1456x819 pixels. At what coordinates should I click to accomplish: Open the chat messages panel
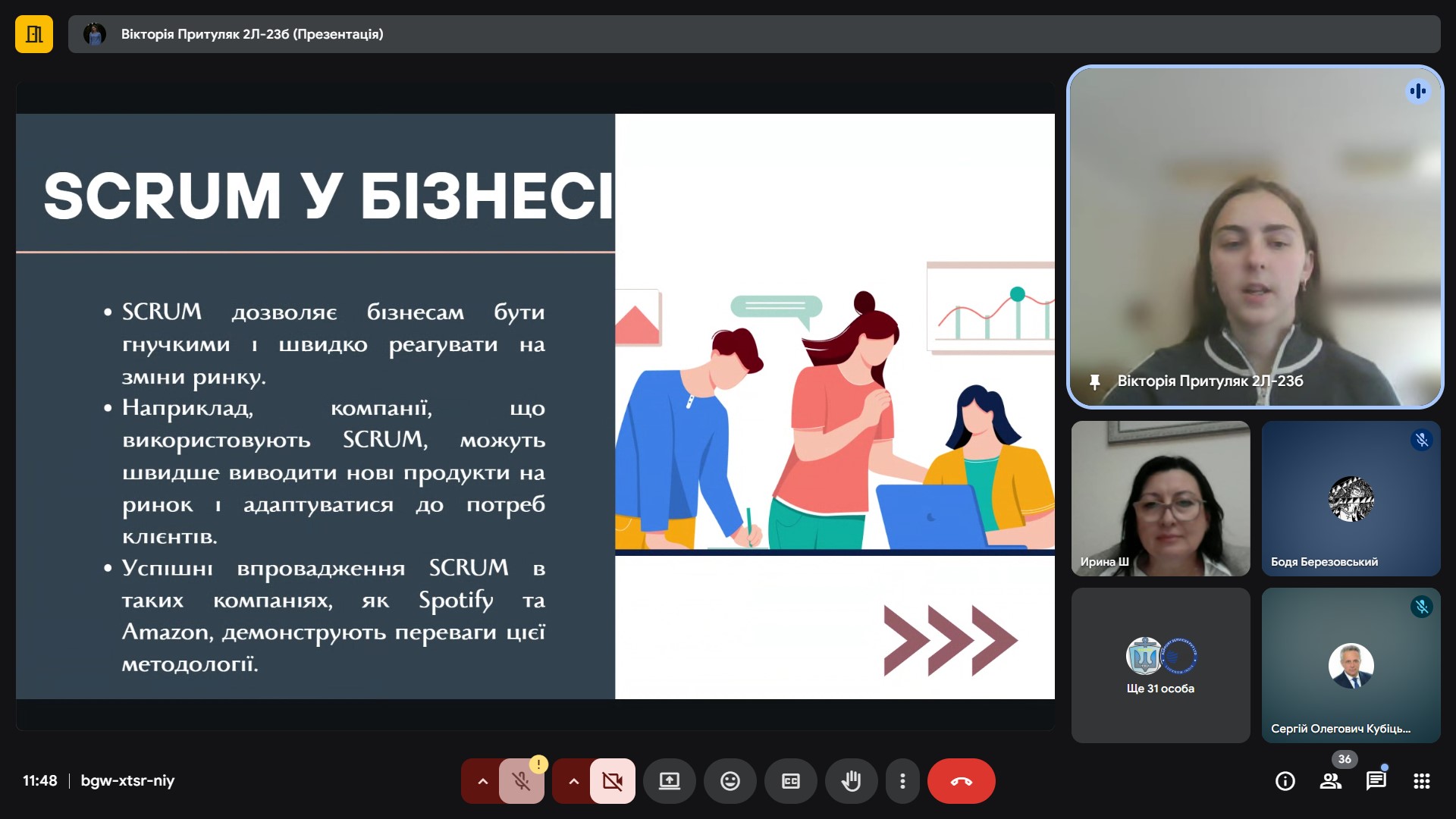click(x=1376, y=781)
